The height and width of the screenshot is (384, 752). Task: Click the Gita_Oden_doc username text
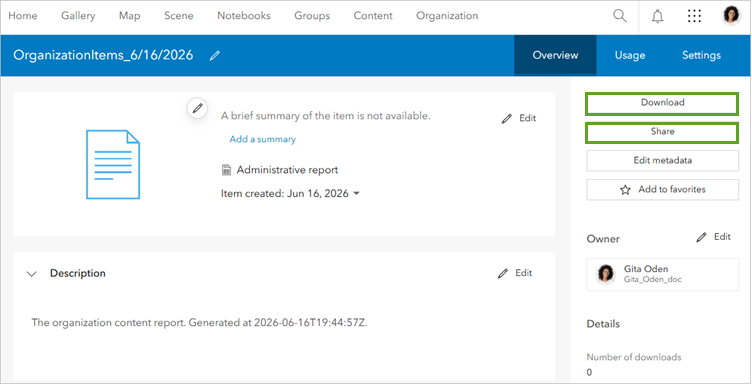coord(653,279)
